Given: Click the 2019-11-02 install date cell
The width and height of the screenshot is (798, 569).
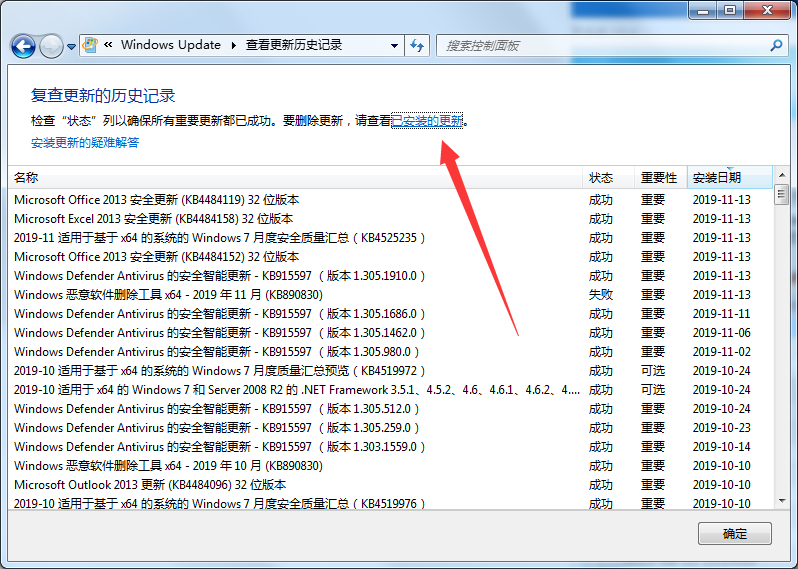Looking at the screenshot, I should coord(721,352).
